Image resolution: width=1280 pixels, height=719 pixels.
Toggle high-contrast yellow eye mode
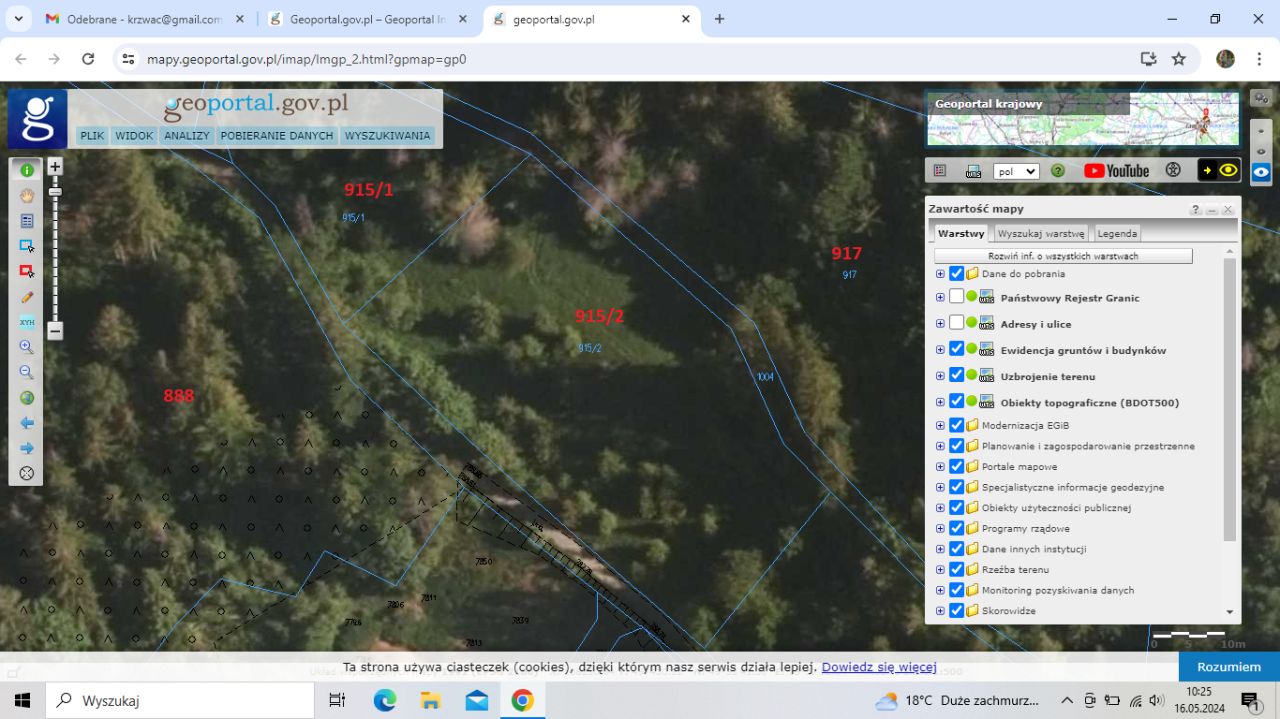(x=1219, y=171)
